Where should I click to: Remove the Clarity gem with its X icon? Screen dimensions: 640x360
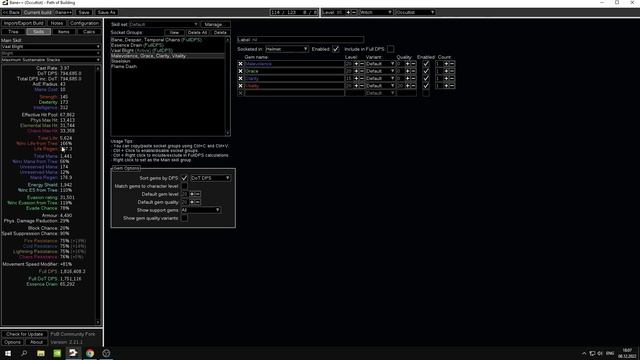(x=240, y=78)
